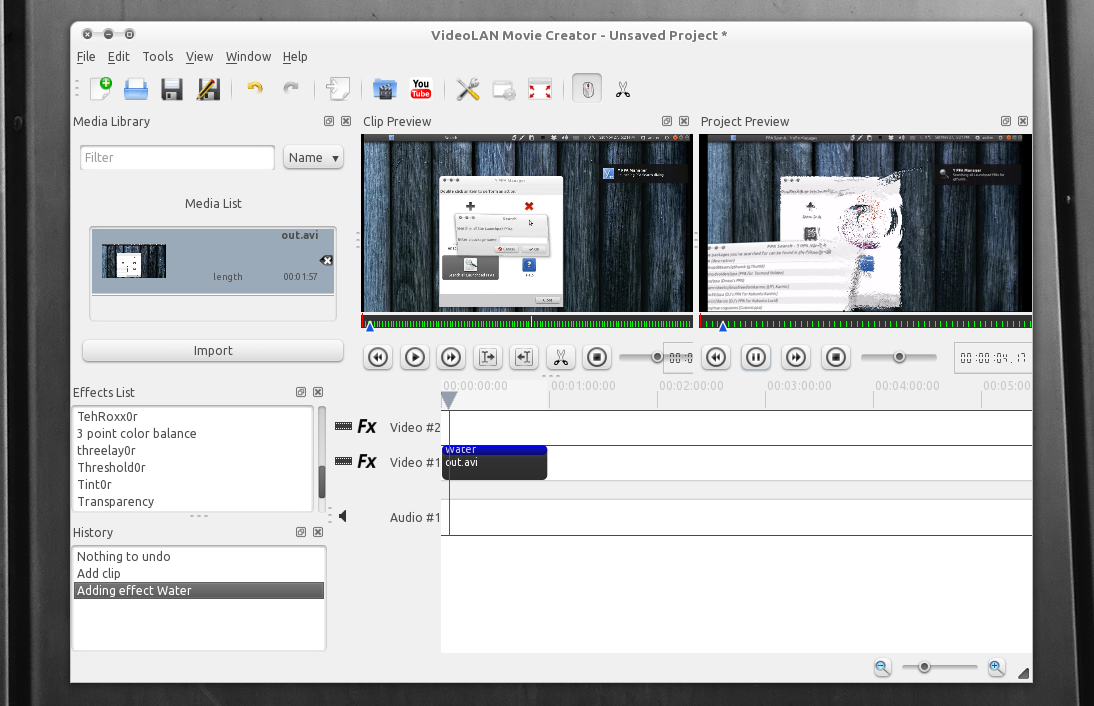The height and width of the screenshot is (706, 1094).
Task: Close the Effects List panel
Action: (318, 393)
